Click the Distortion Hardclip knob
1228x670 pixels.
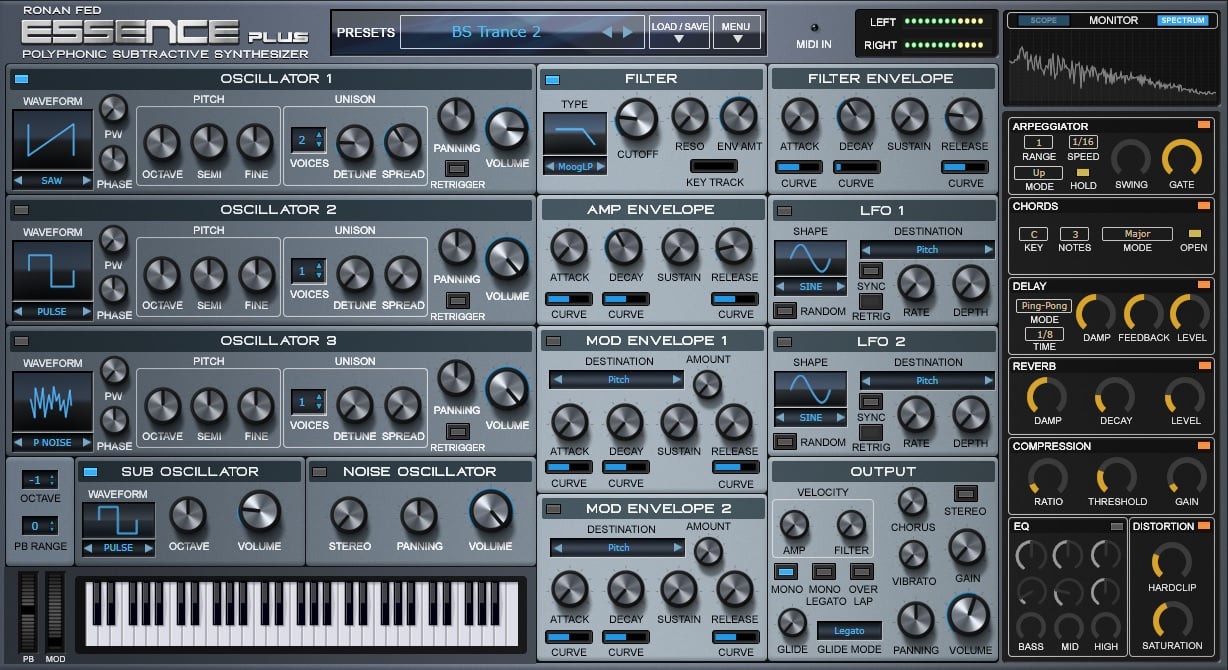pos(1172,562)
